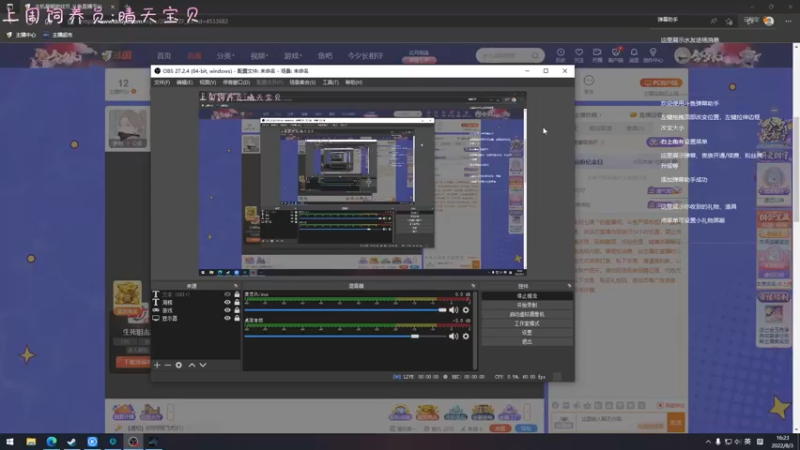Adjust the 桌面音频 volume slider
This screenshot has height=450, width=800.
click(345, 336)
